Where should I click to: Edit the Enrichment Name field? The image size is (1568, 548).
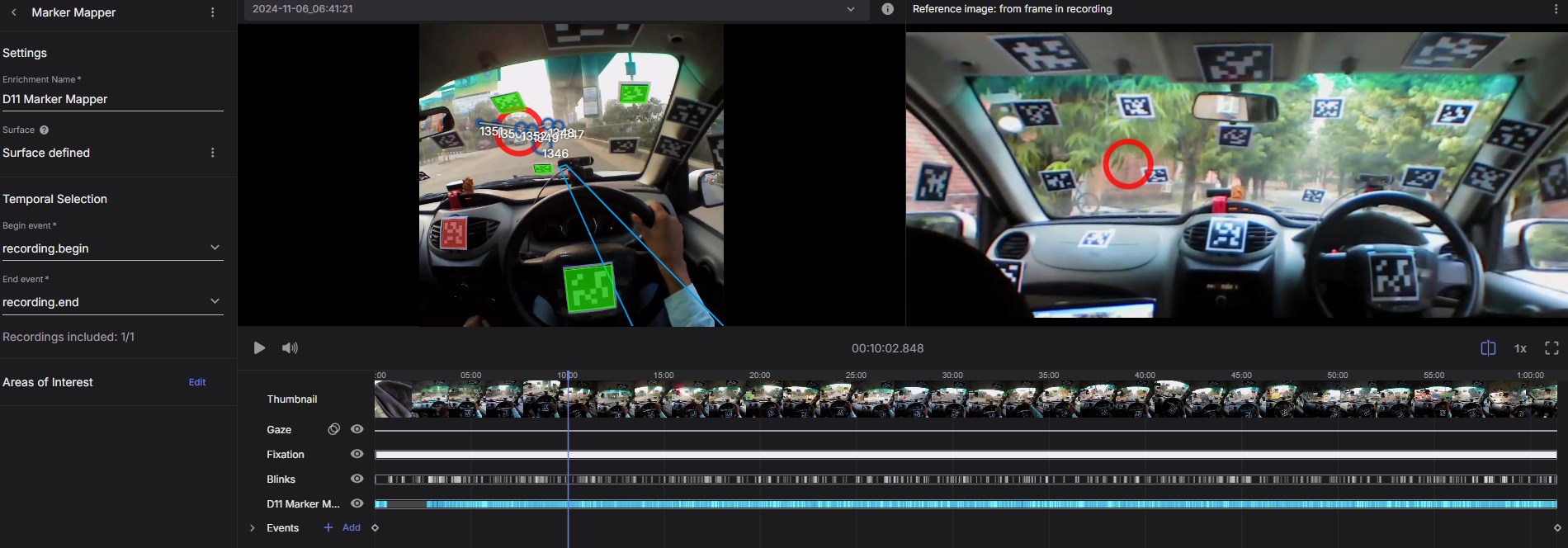pyautogui.click(x=112, y=99)
